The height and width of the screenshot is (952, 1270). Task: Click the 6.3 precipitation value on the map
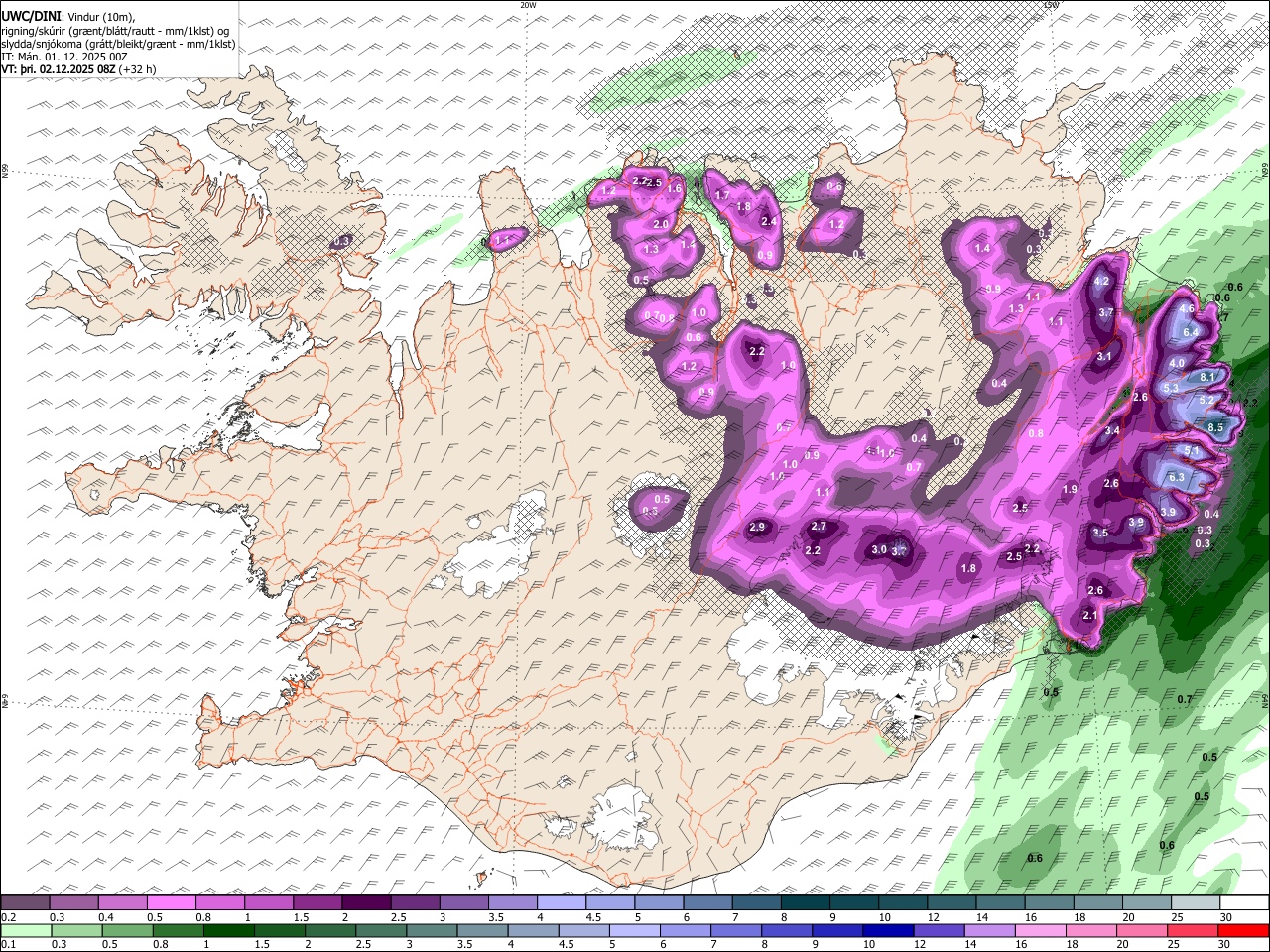1177,477
